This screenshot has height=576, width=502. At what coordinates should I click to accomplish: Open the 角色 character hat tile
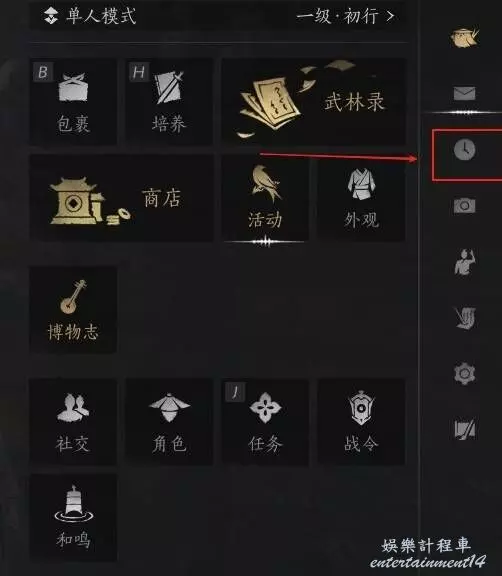[169, 422]
